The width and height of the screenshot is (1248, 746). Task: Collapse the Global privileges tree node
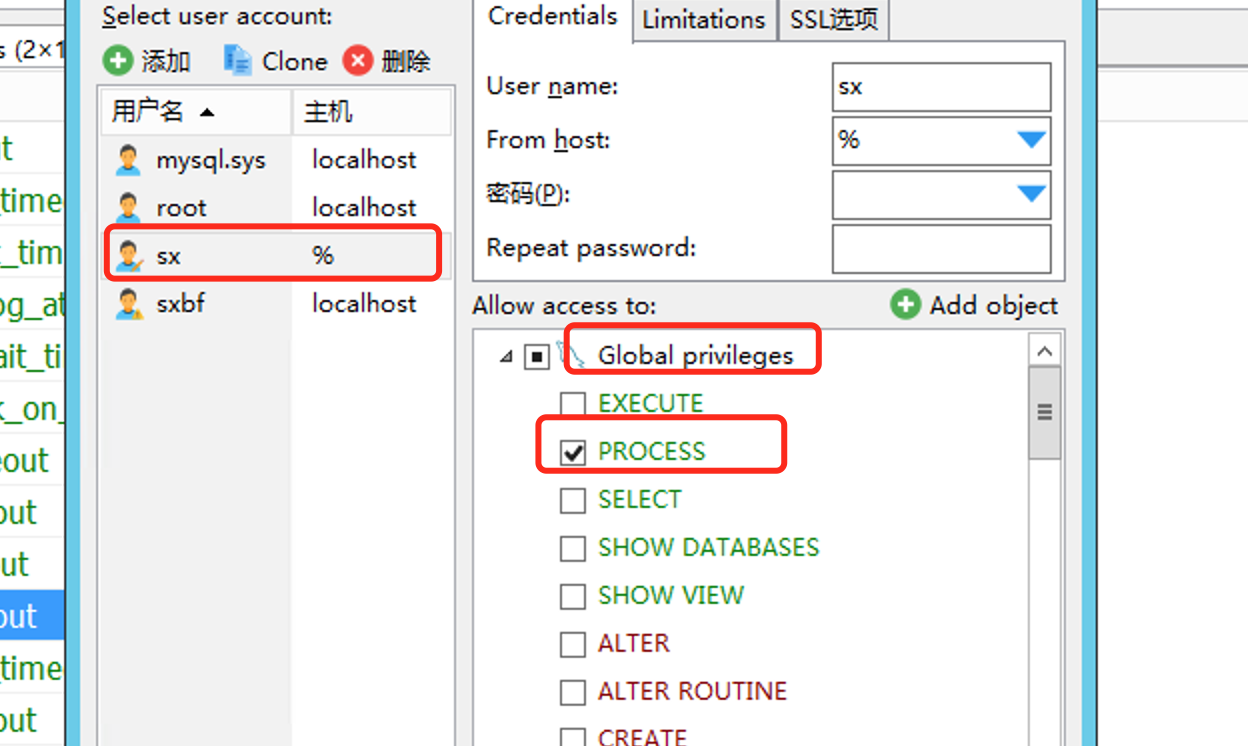(x=506, y=356)
